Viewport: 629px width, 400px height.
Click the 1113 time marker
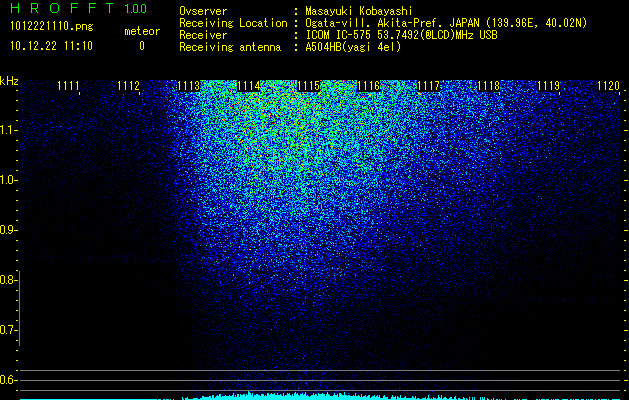[189, 86]
